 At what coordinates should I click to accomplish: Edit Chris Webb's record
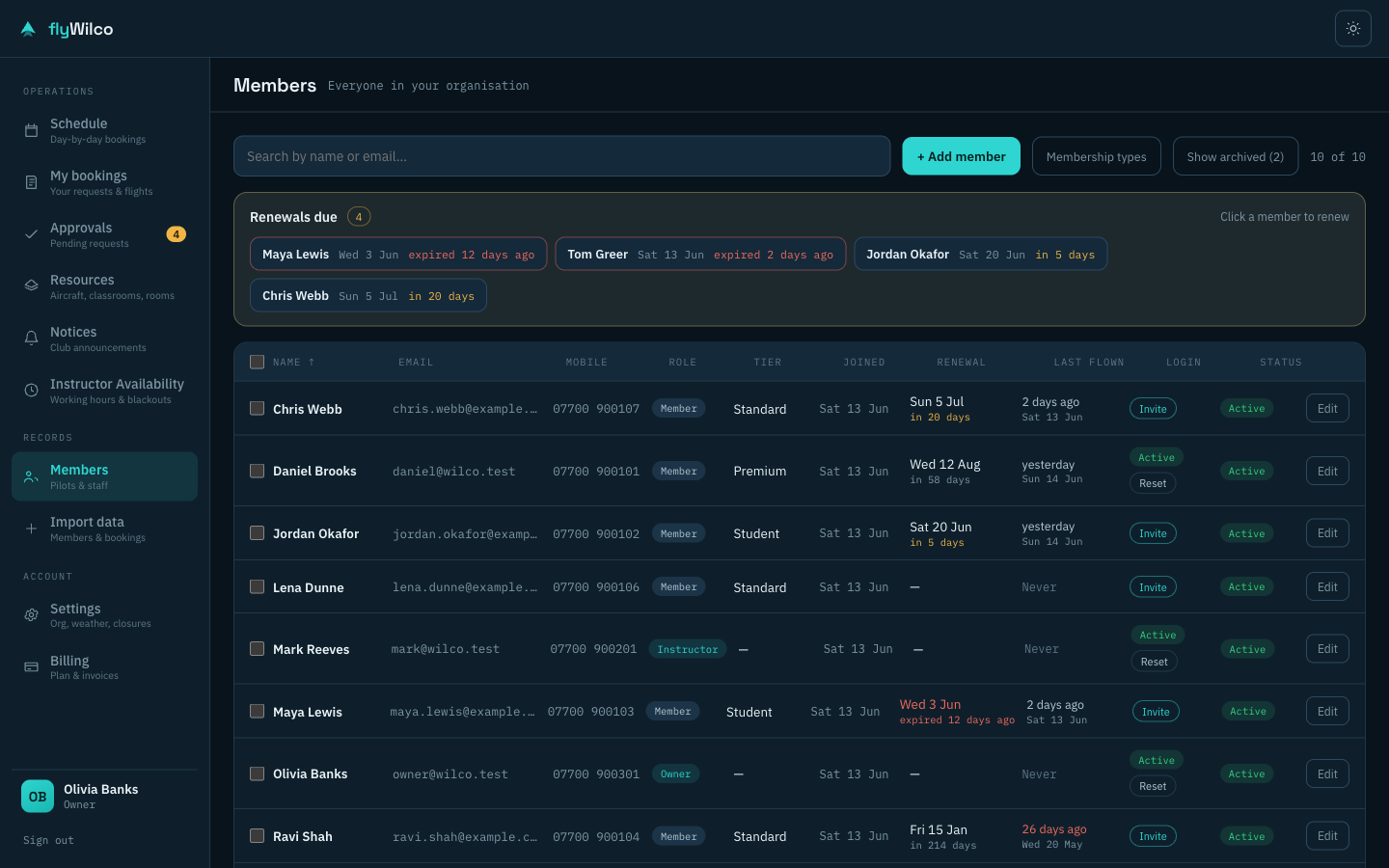pyautogui.click(x=1327, y=409)
